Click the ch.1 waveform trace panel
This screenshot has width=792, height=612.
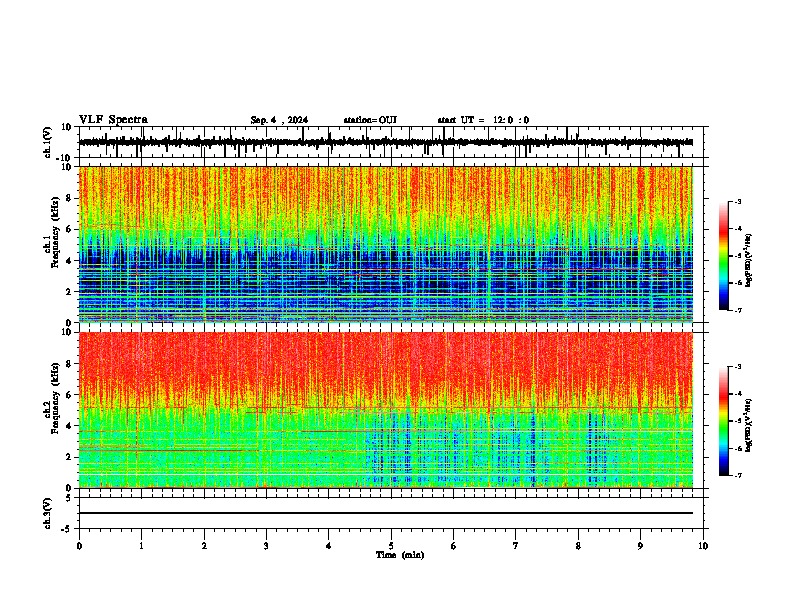(x=393, y=142)
